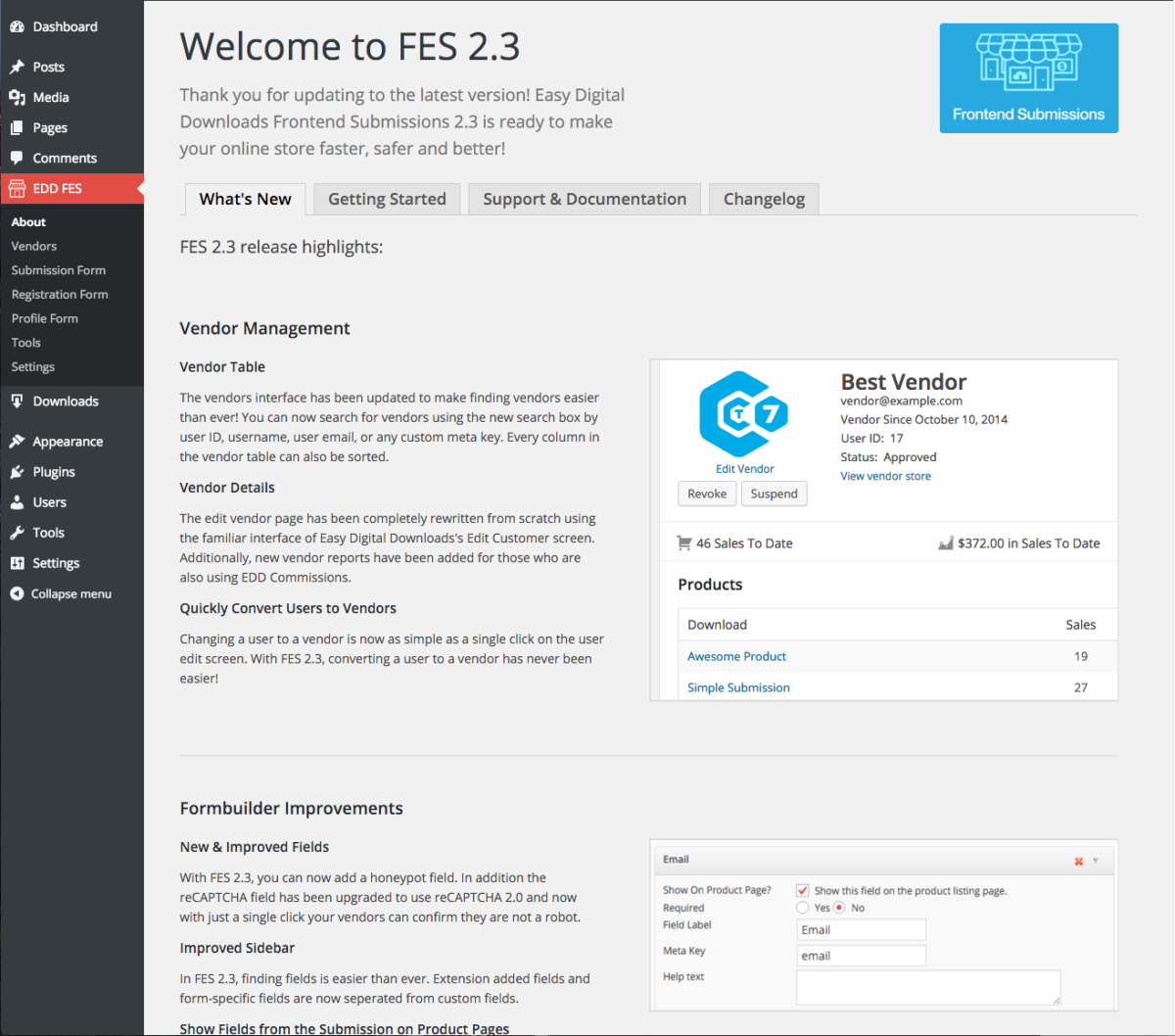The height and width of the screenshot is (1036, 1175).
Task: Click the Meta Key input field
Action: [861, 956]
